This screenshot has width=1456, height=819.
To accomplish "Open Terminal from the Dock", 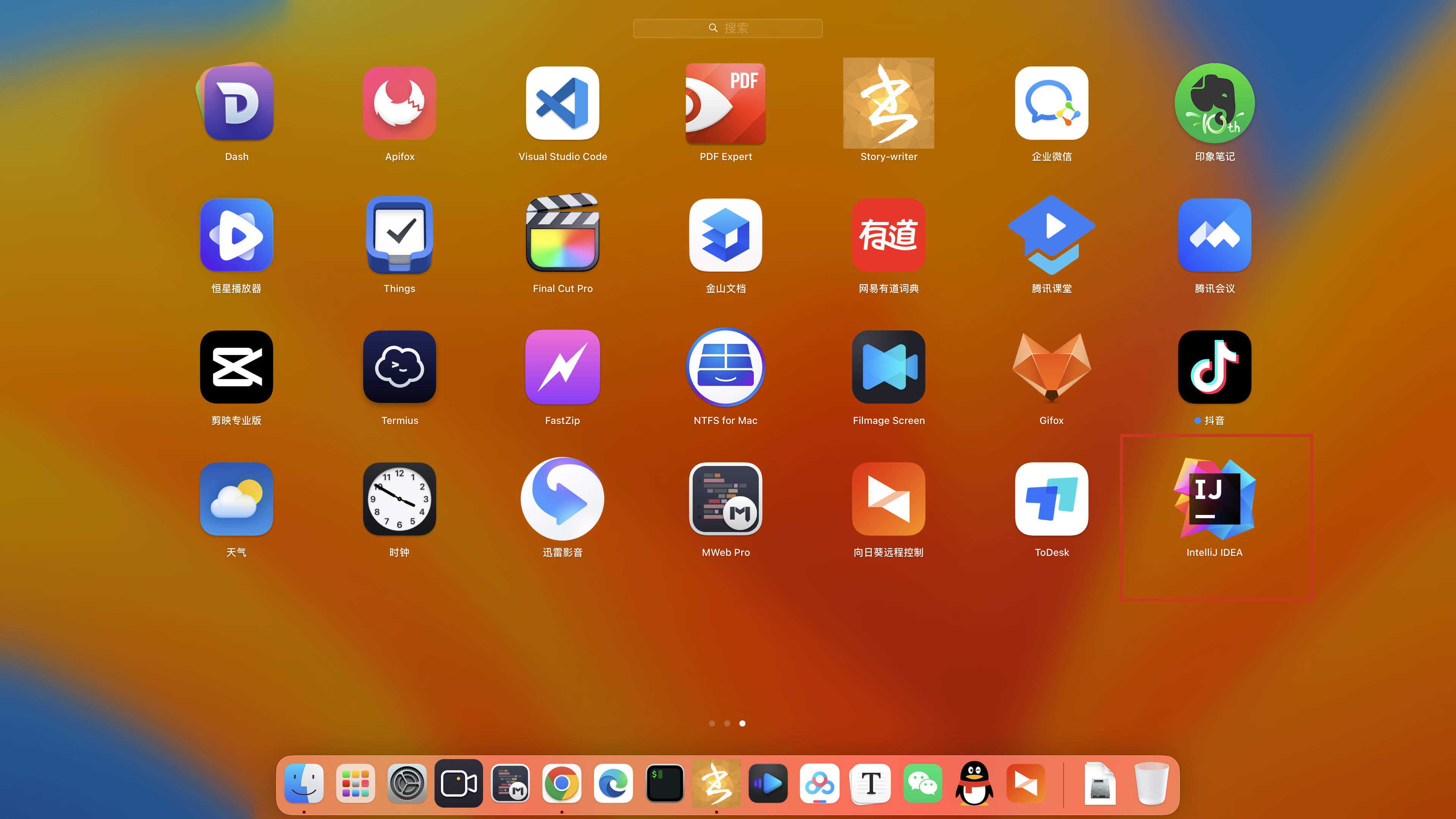I will pyautogui.click(x=665, y=783).
